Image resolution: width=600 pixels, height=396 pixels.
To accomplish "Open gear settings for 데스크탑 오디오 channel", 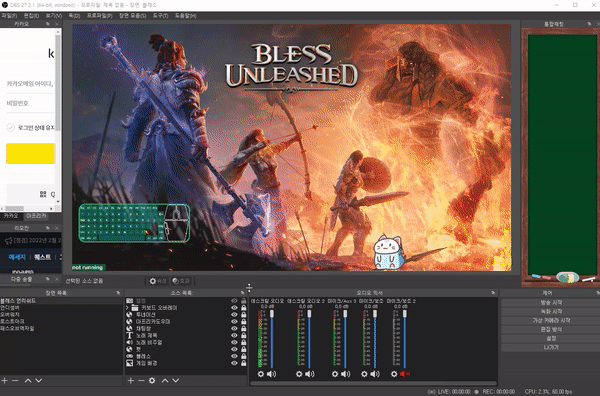I will 261,374.
